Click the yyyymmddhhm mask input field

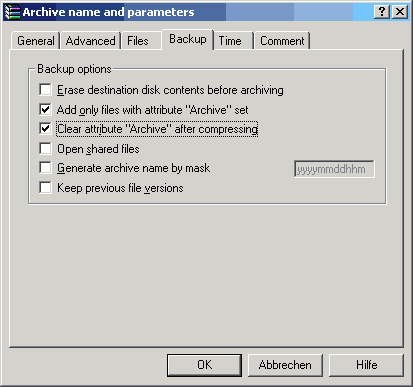334,169
